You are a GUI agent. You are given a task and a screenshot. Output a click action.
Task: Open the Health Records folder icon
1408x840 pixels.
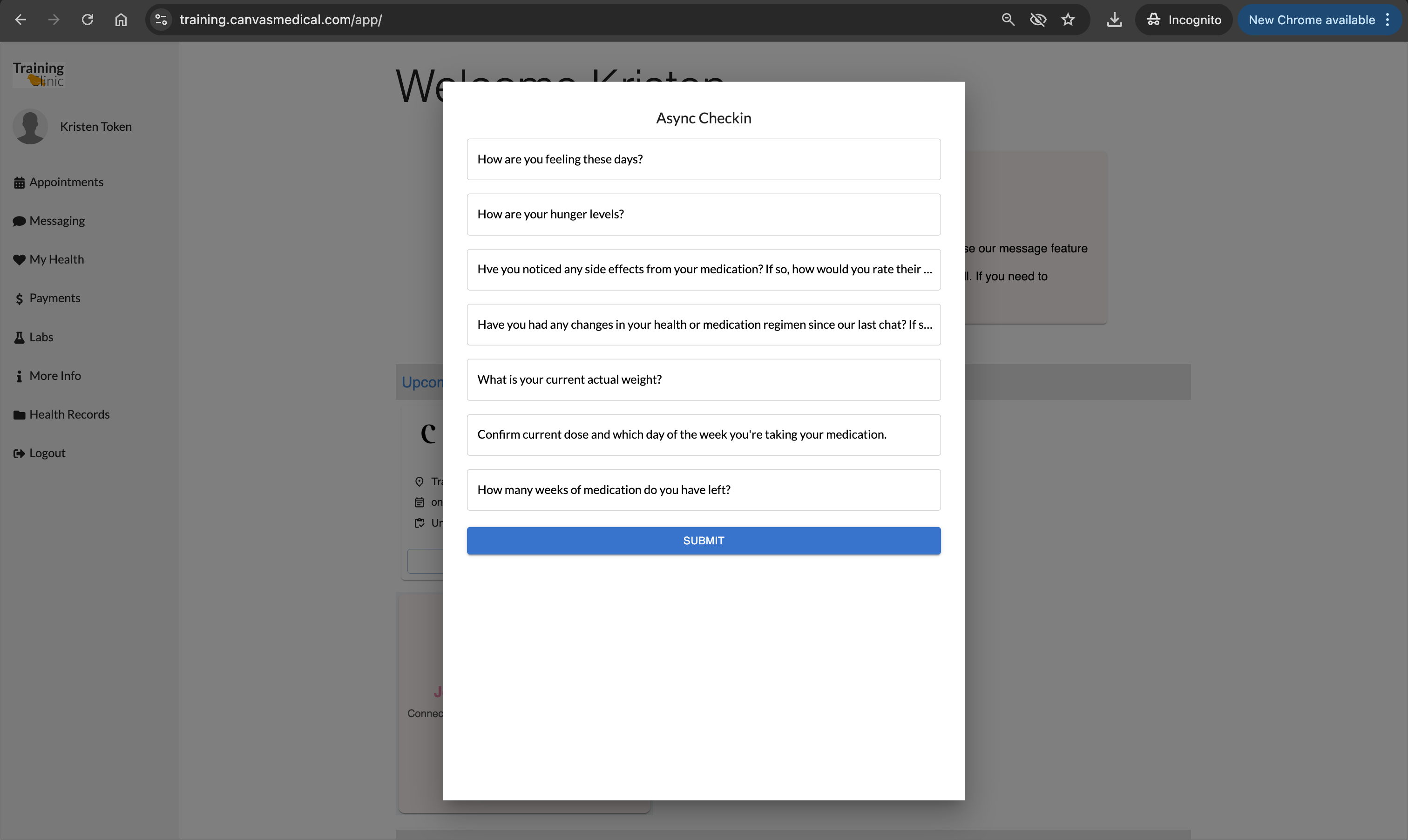coord(20,414)
